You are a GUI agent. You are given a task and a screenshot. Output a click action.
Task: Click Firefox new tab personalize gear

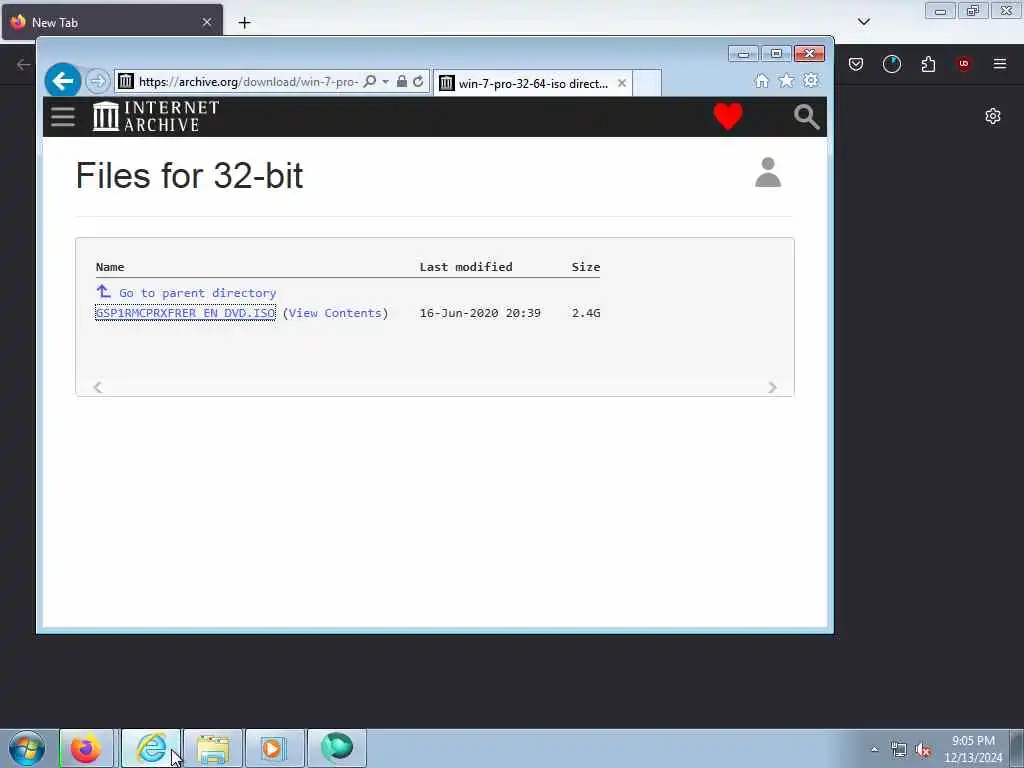[993, 116]
